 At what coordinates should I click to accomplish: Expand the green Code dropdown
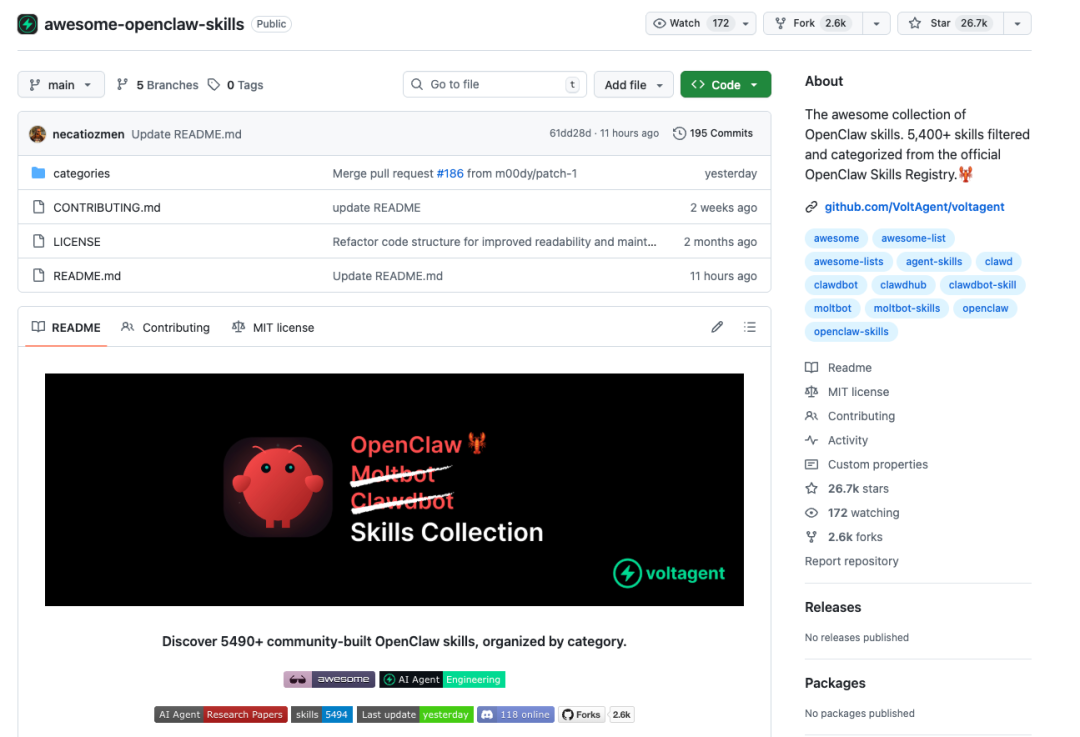725,85
